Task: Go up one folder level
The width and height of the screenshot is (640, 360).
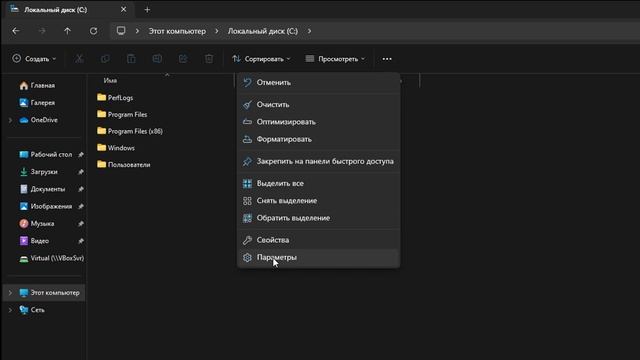Action: 67,31
